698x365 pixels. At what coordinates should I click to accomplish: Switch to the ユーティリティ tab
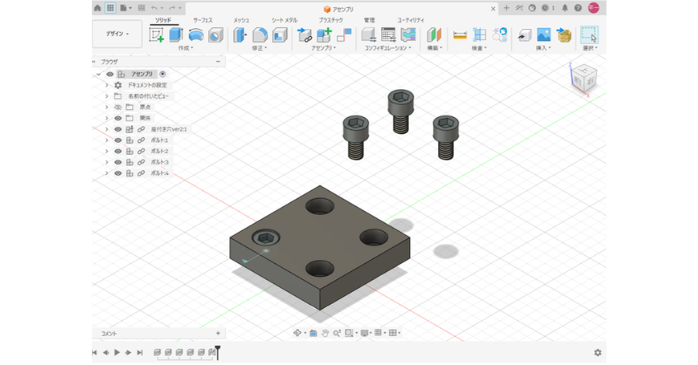click(x=410, y=20)
